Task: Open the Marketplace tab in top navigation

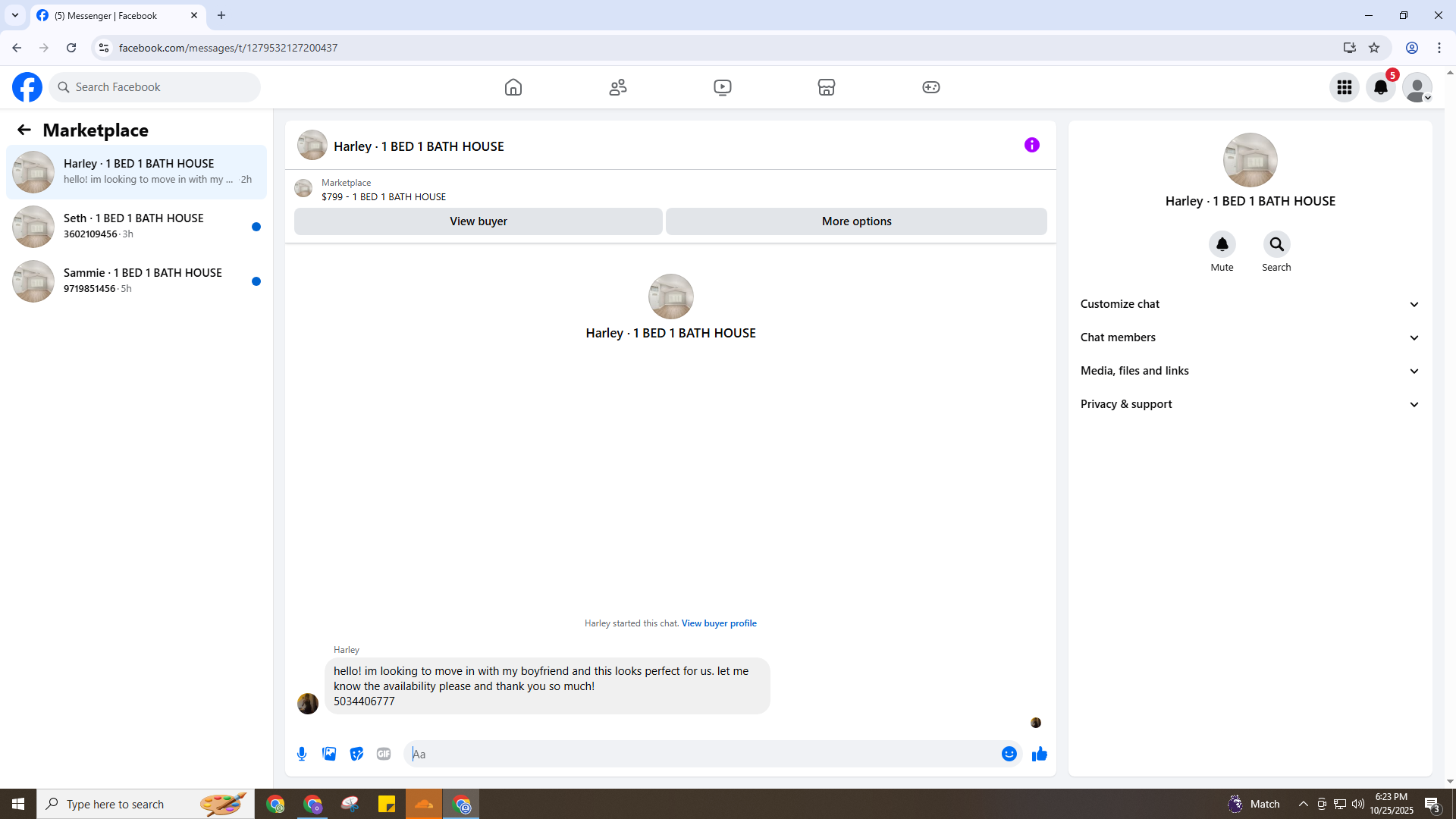Action: click(826, 87)
